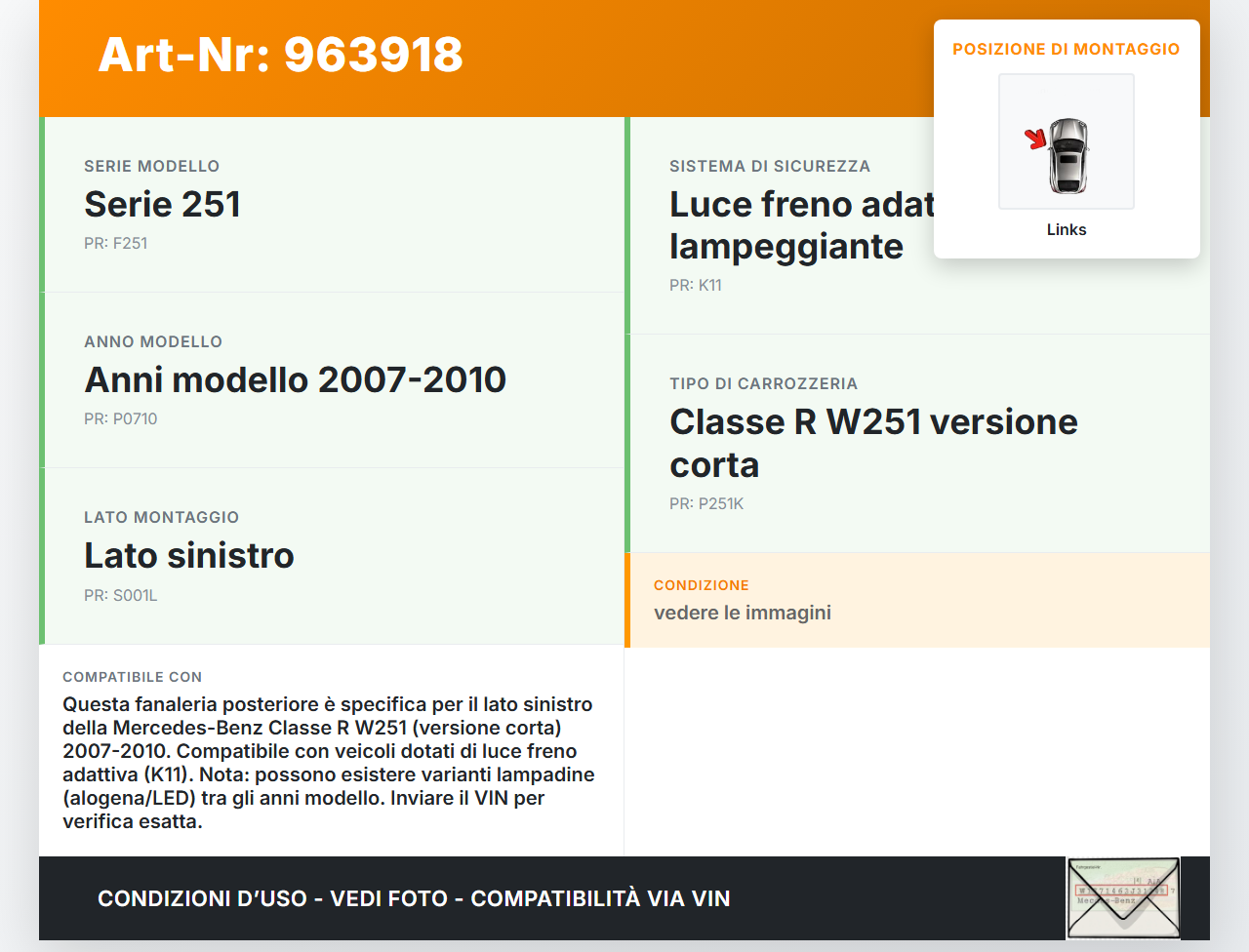Enable the Links position selection
Viewport: 1249px width, 952px height.
pyautogui.click(x=1066, y=229)
